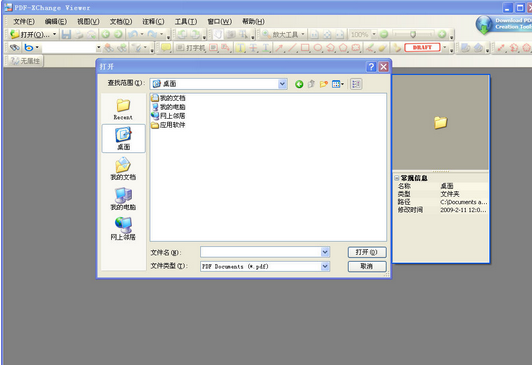Select the Strikeout text tool icon
The height and width of the screenshot is (365, 532).
pos(253,48)
